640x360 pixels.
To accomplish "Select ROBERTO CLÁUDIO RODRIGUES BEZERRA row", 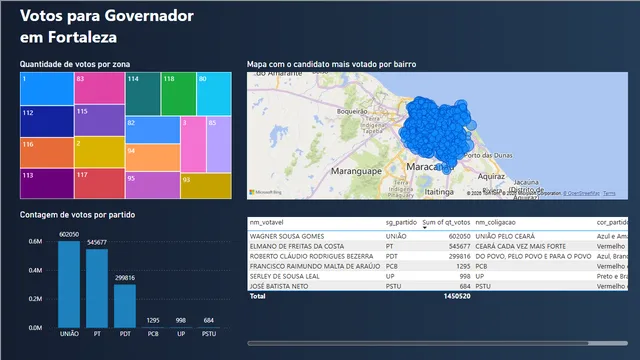I will coord(438,256).
